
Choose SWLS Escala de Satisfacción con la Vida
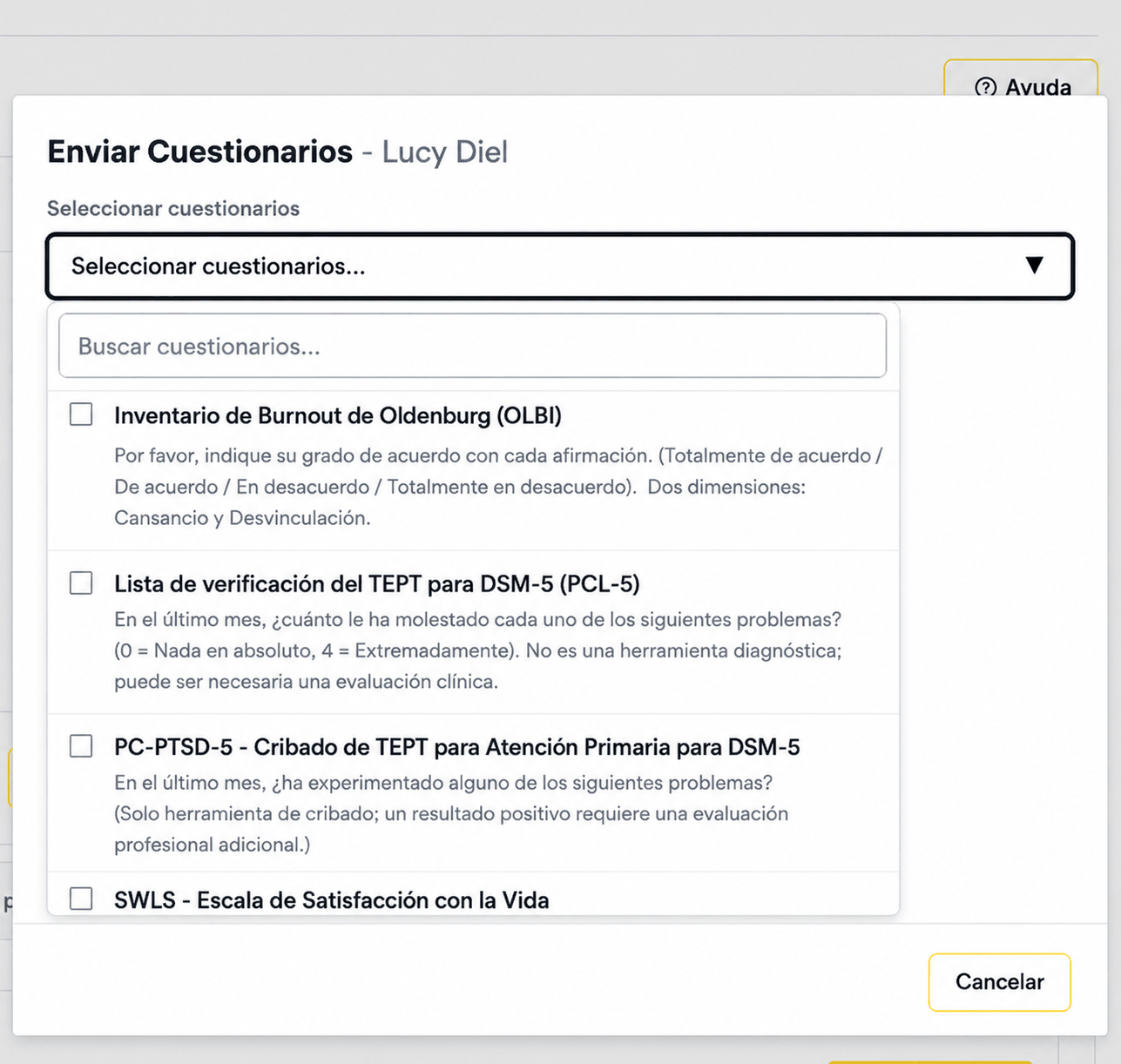tap(332, 900)
